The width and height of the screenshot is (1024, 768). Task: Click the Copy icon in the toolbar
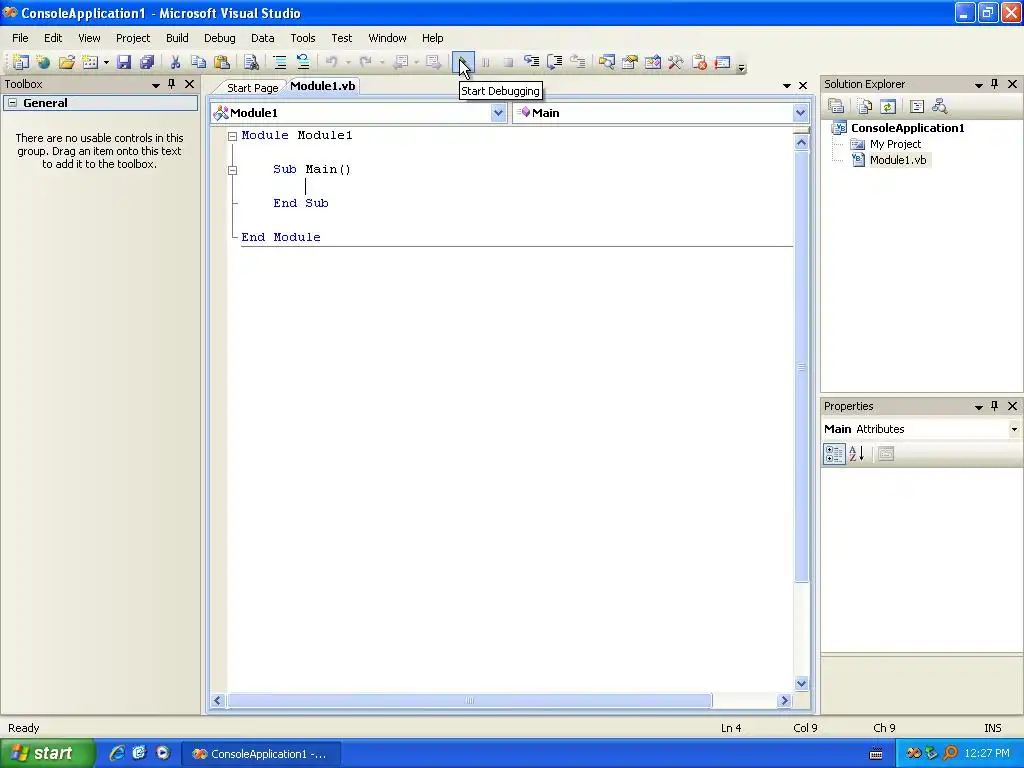coord(198,62)
